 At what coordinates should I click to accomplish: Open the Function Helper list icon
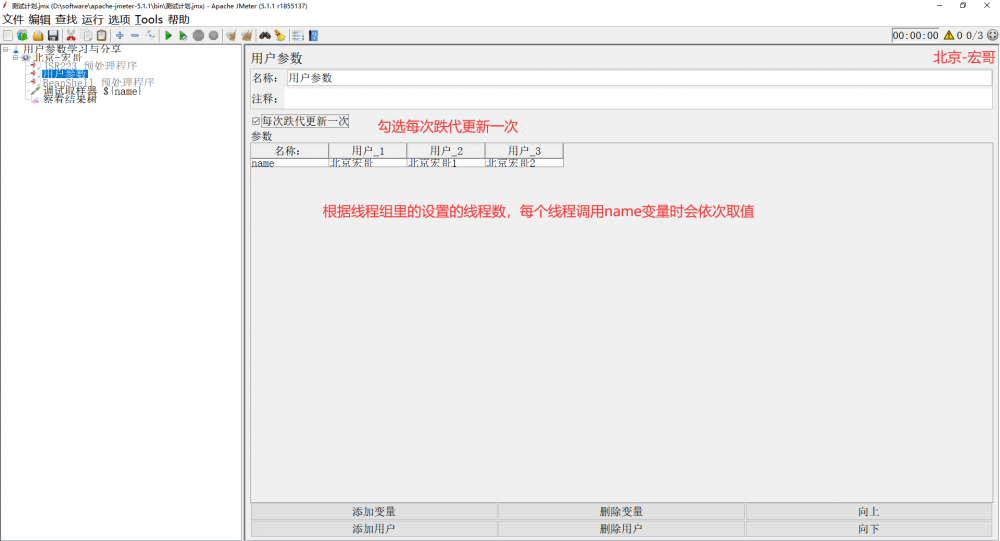tap(298, 36)
